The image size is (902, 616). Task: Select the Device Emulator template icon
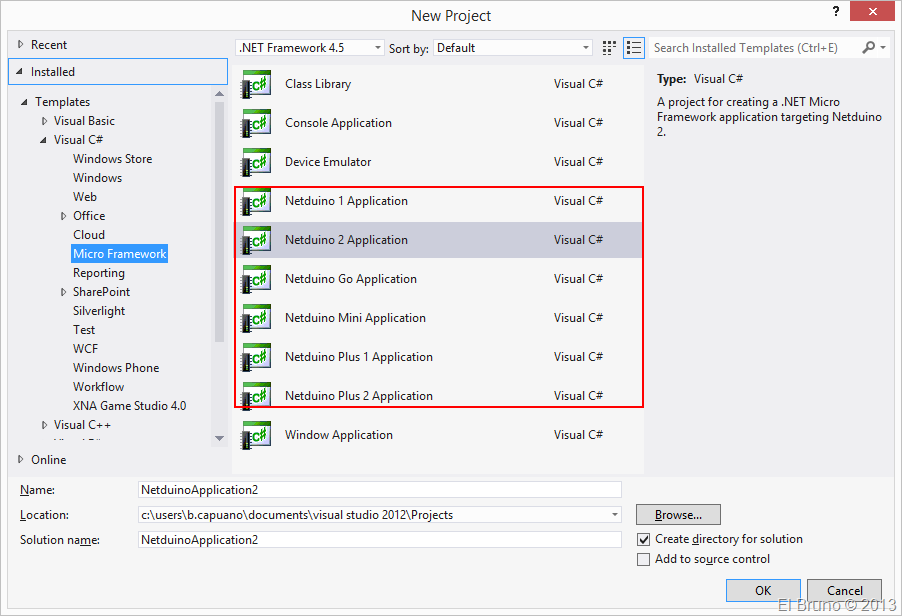click(256, 163)
